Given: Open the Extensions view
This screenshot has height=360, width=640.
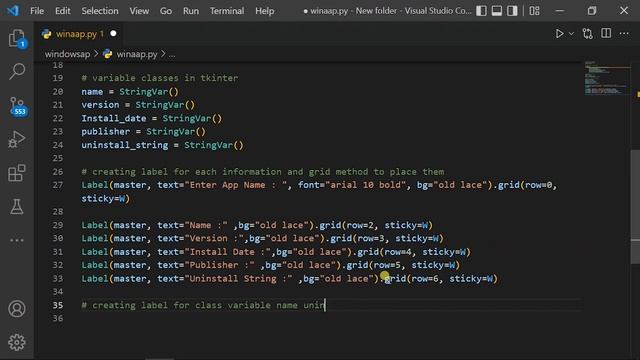Looking at the screenshot, I should coord(17,173).
